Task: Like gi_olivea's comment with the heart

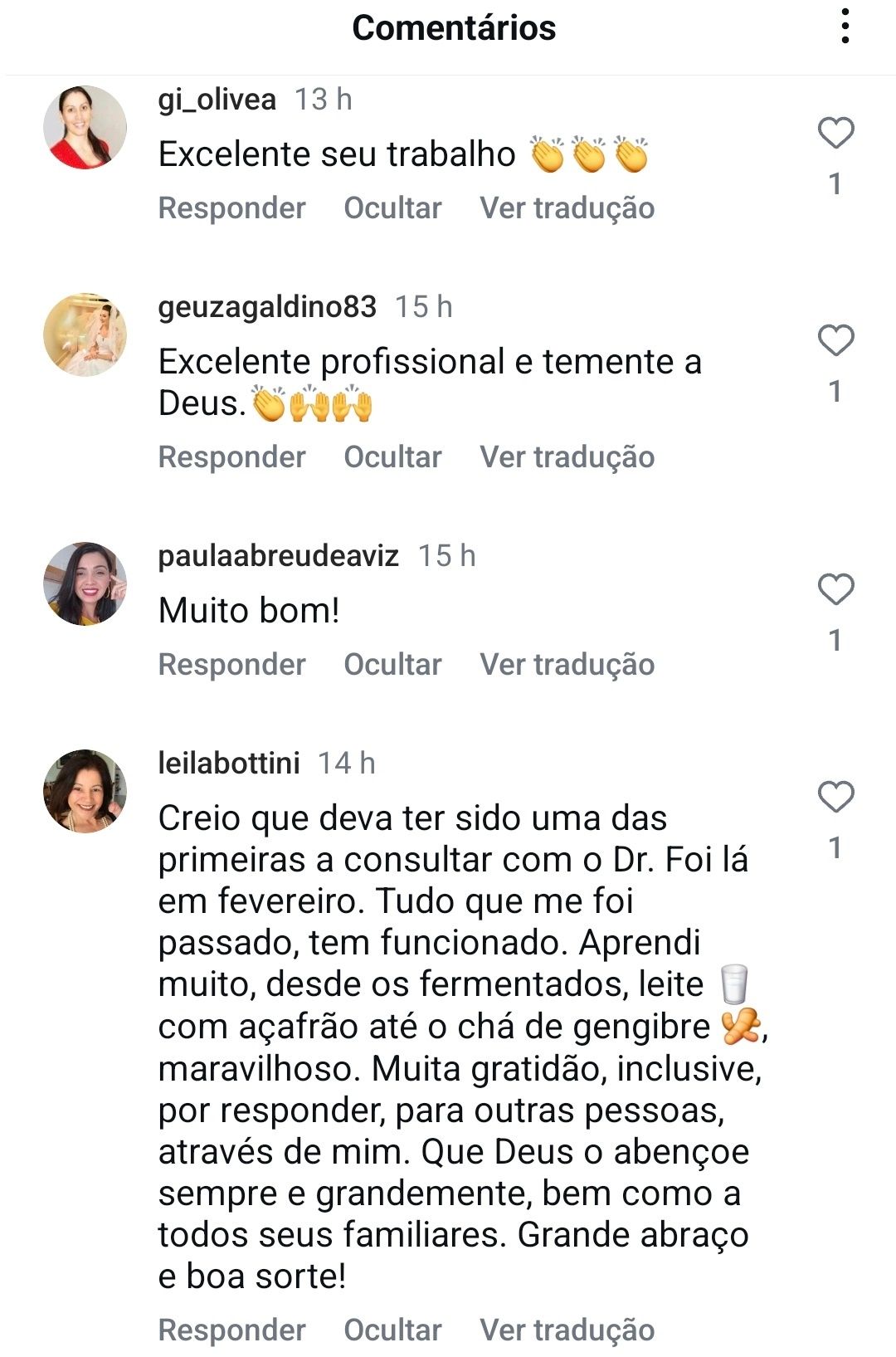Action: coord(835,134)
